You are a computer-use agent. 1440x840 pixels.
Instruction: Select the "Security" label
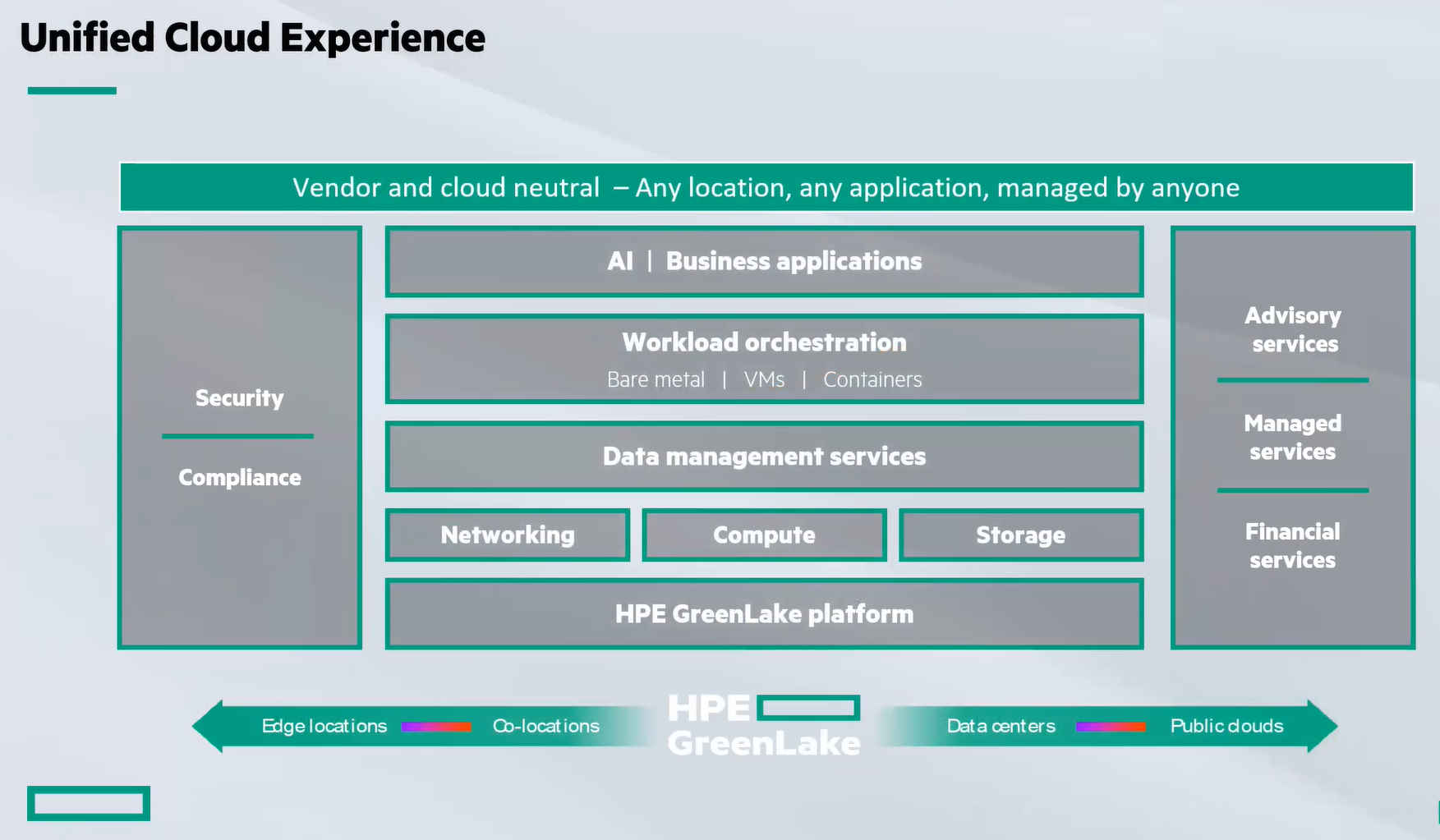(239, 398)
